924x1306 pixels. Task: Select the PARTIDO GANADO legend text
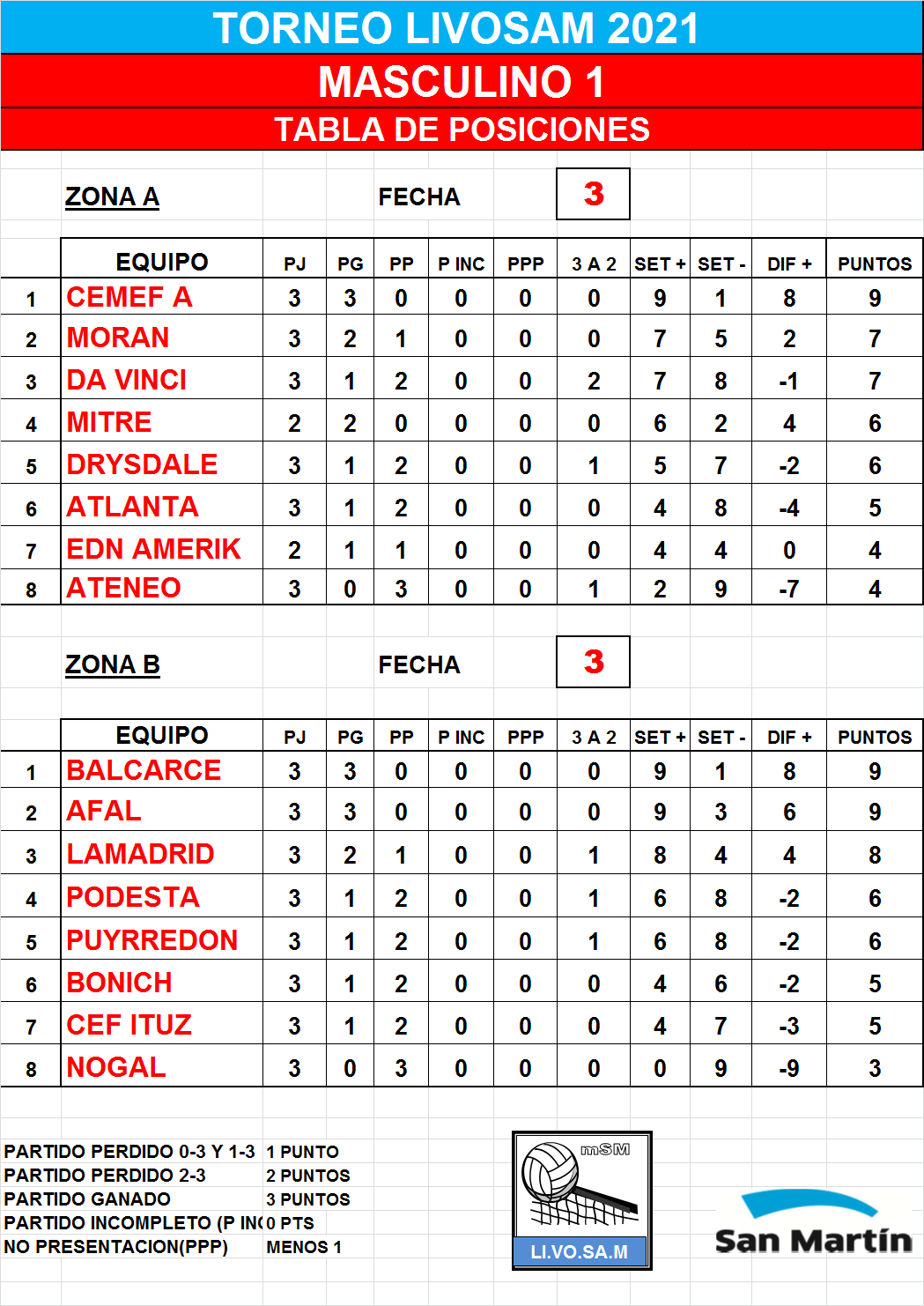tap(87, 1199)
